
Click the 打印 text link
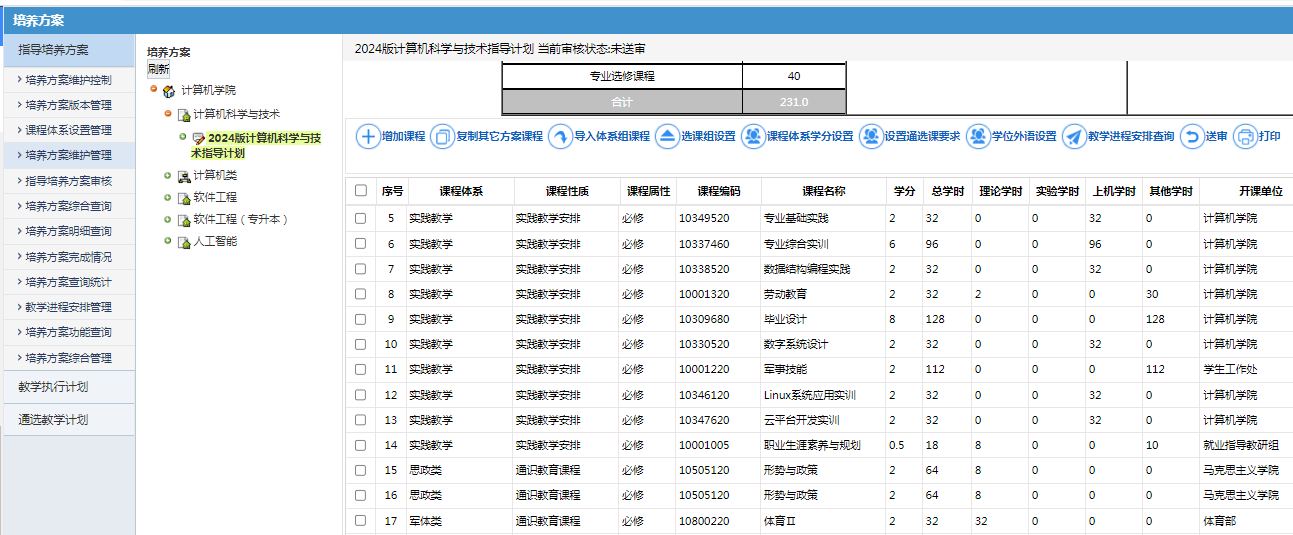click(x=1269, y=137)
